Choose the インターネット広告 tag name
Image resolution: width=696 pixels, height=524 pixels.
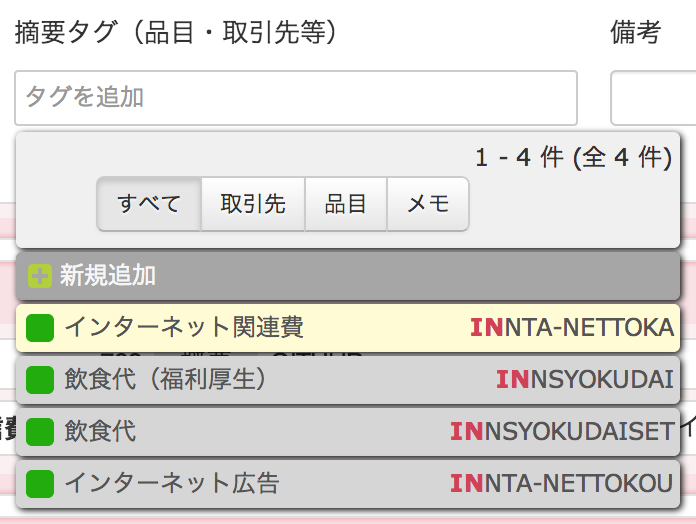coord(172,484)
